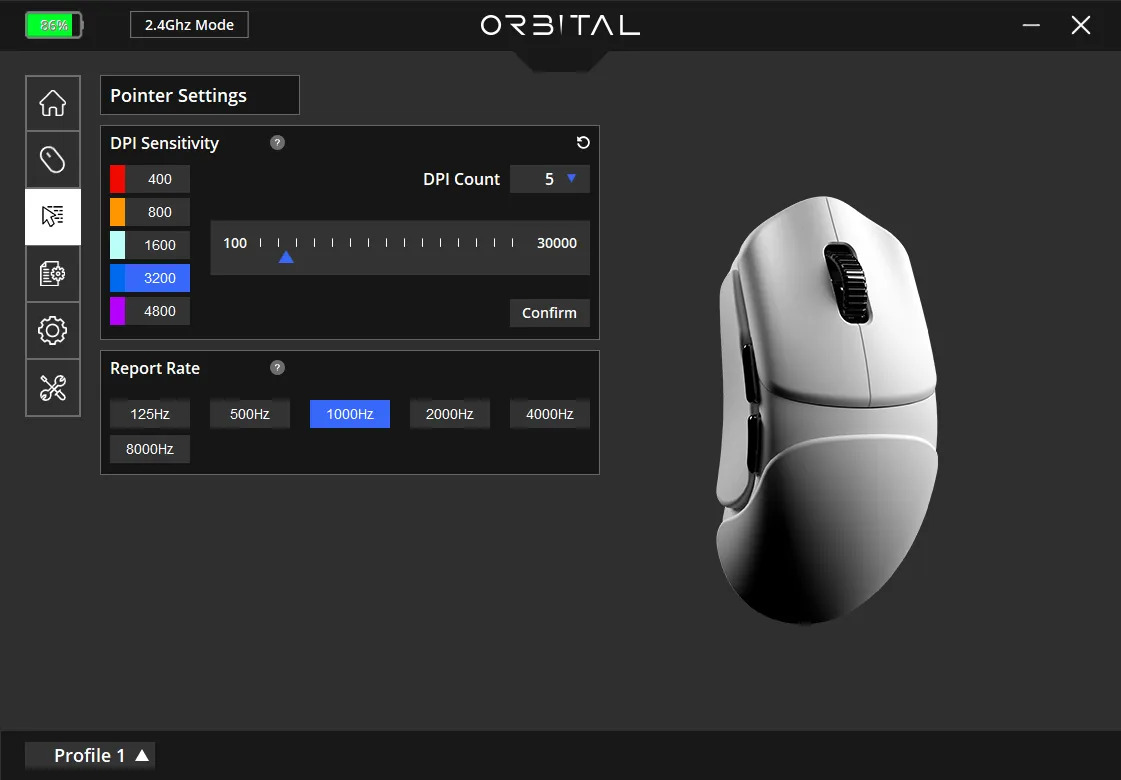Choose the 2000Hz report rate button
The image size is (1121, 780).
[x=449, y=413]
